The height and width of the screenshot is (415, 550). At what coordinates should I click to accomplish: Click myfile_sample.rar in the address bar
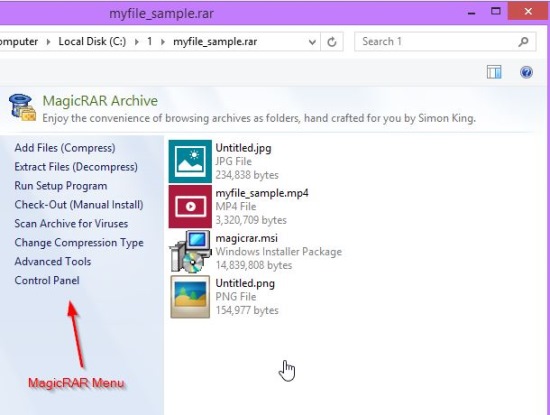coord(215,42)
